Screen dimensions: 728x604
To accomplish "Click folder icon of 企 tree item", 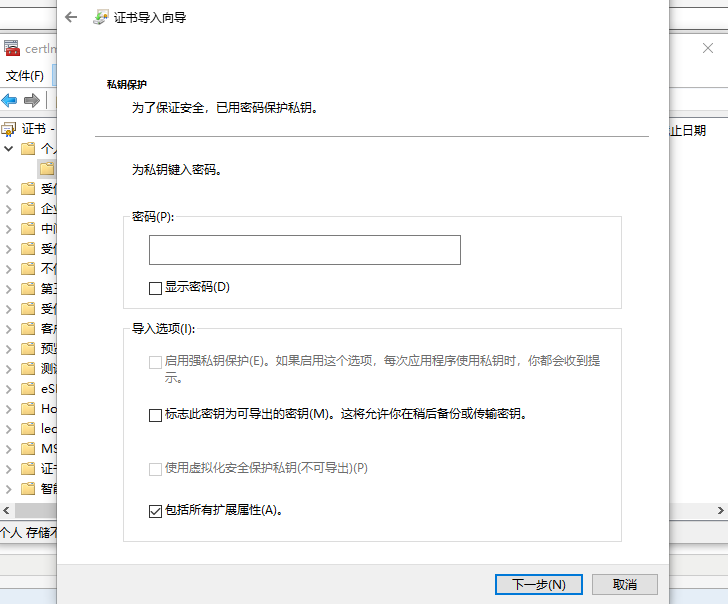I will [28, 208].
